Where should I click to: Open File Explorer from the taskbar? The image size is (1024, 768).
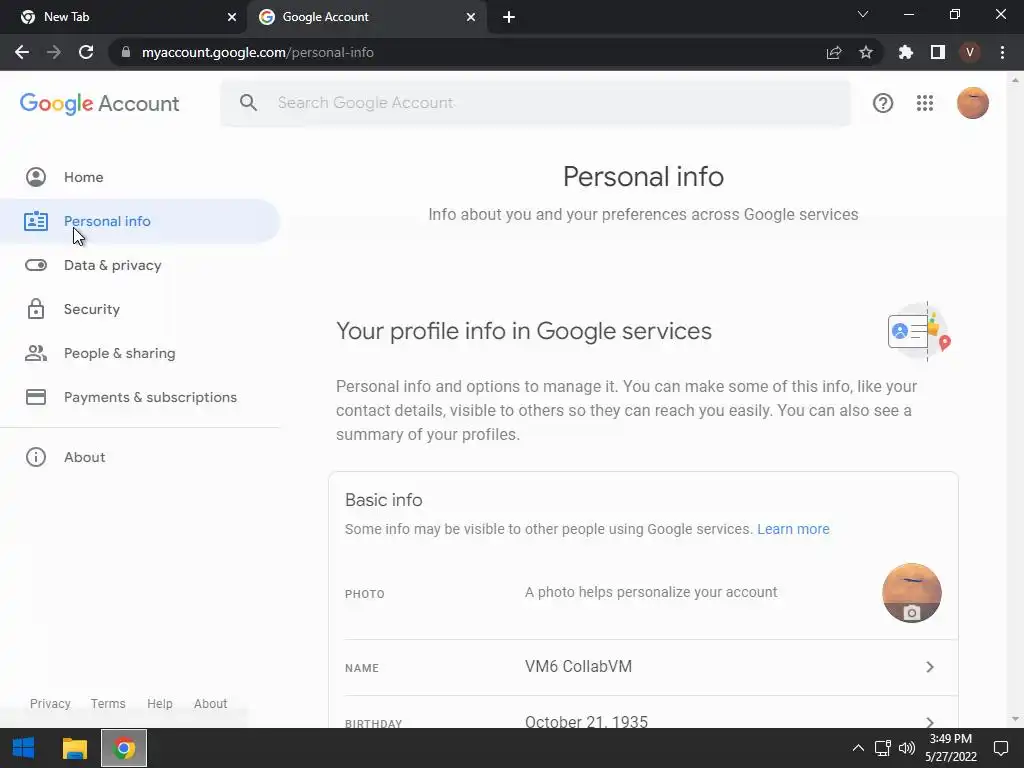click(x=74, y=748)
